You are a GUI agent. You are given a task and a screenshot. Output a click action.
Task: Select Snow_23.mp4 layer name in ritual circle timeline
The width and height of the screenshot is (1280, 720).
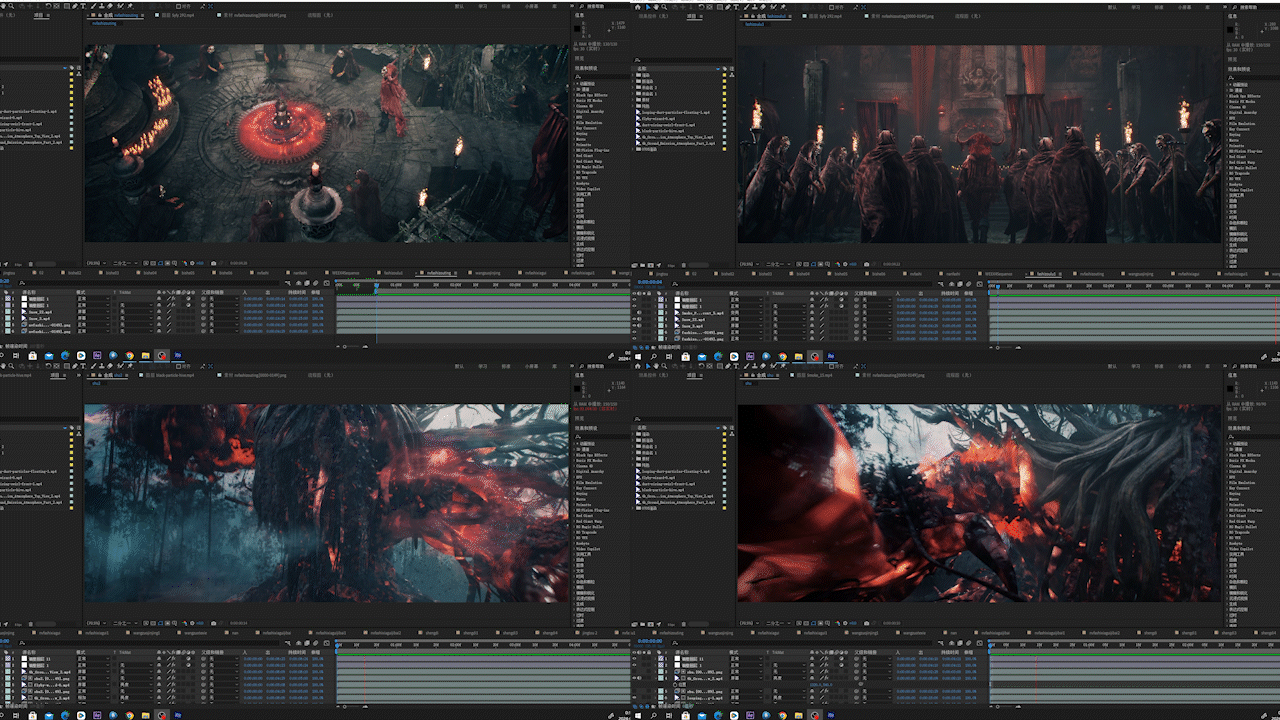[x=40, y=312]
